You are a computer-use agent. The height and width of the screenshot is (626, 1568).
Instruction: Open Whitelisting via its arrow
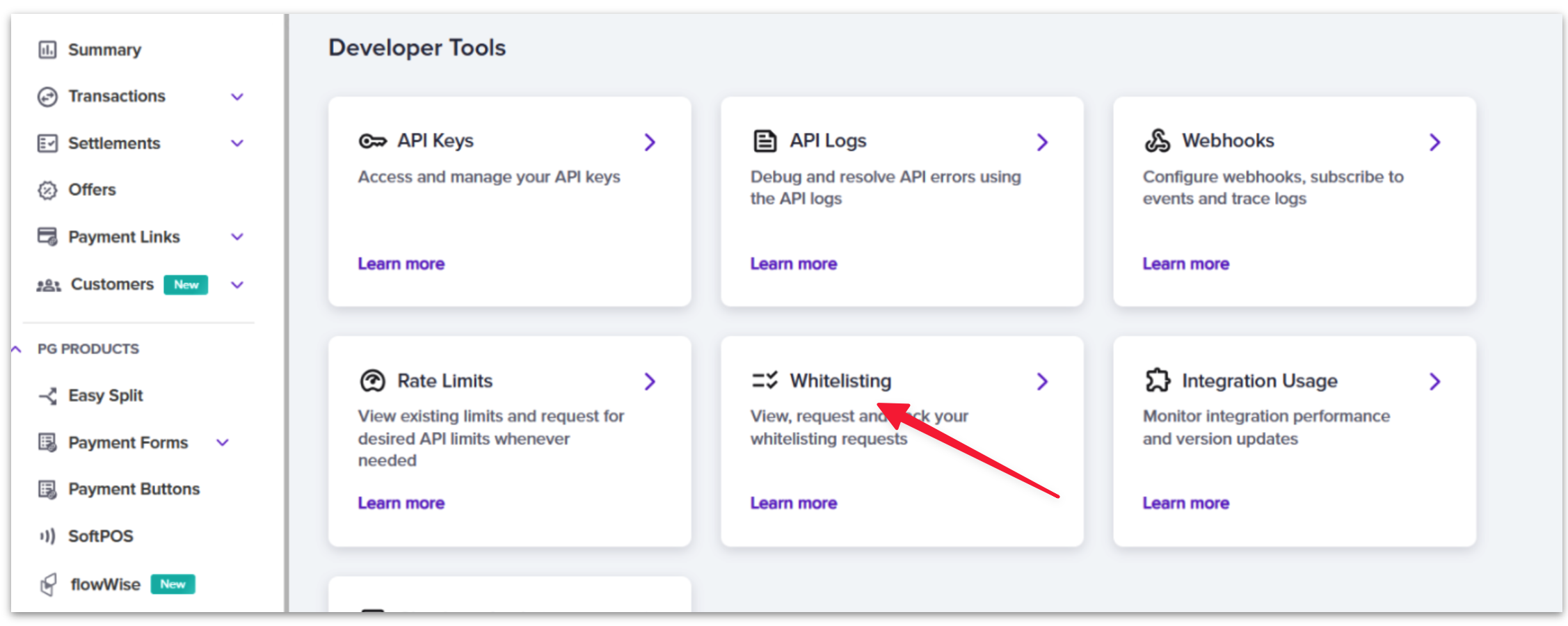click(x=1042, y=382)
